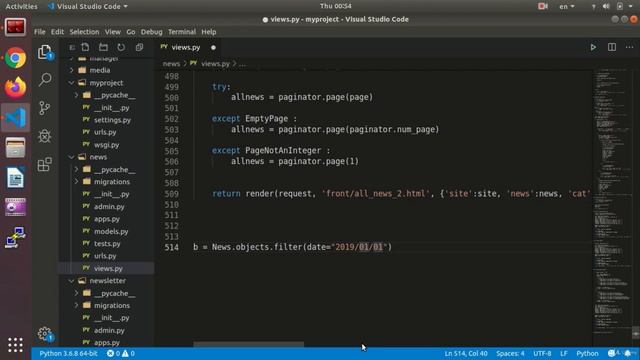
Task: Open the Help menu
Action: pos(209,32)
